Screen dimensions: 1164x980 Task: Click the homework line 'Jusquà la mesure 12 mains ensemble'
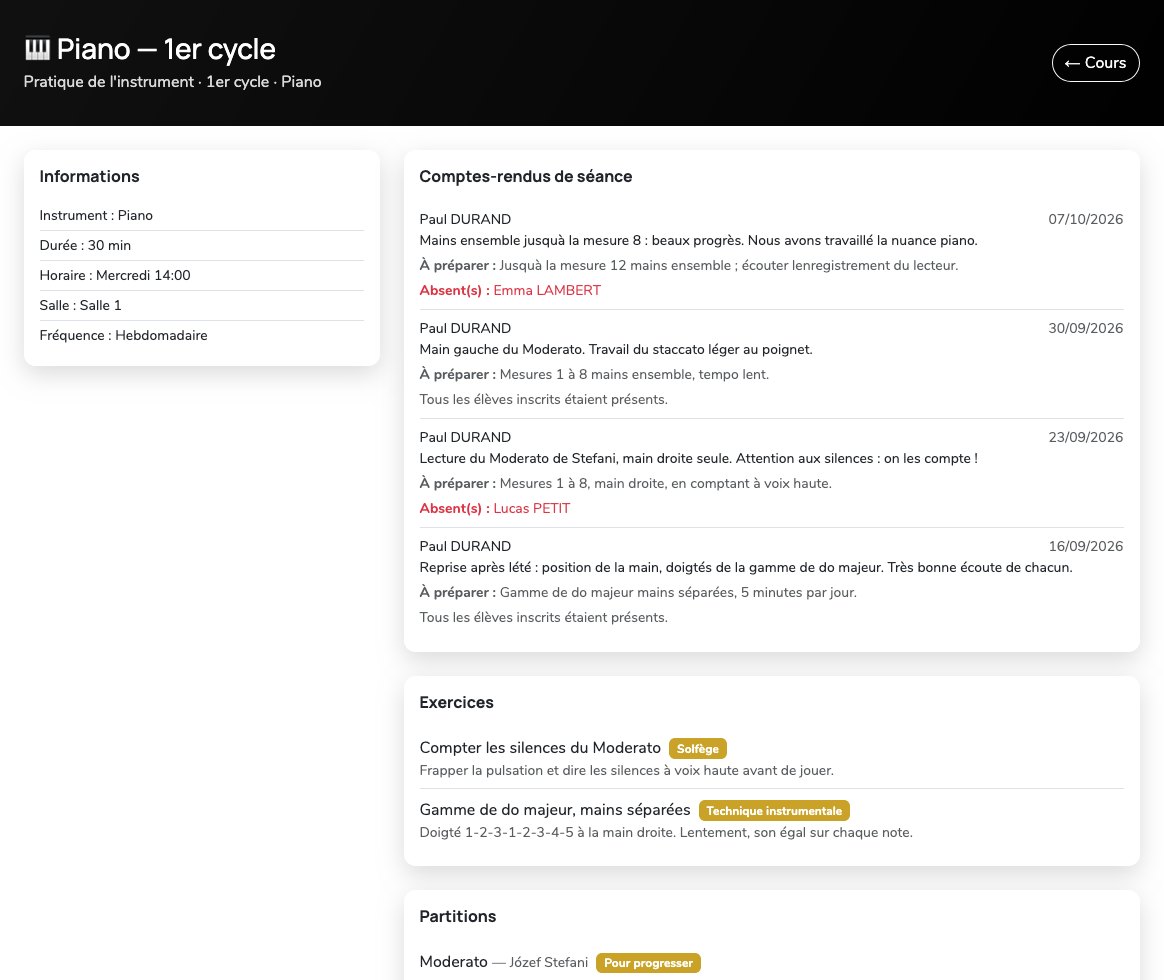(x=689, y=266)
